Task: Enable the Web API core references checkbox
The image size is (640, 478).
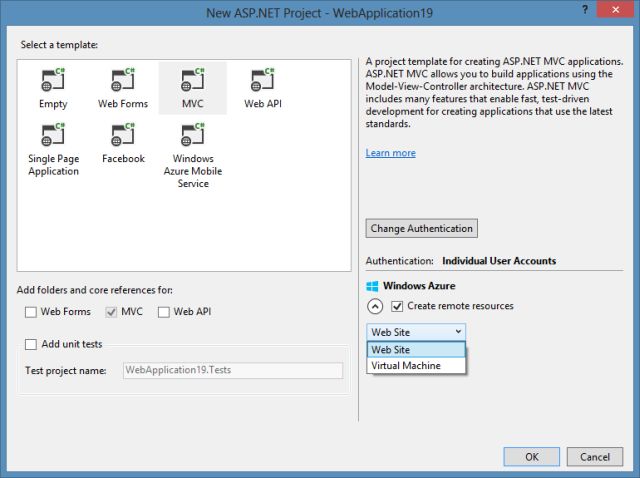Action: (x=164, y=312)
